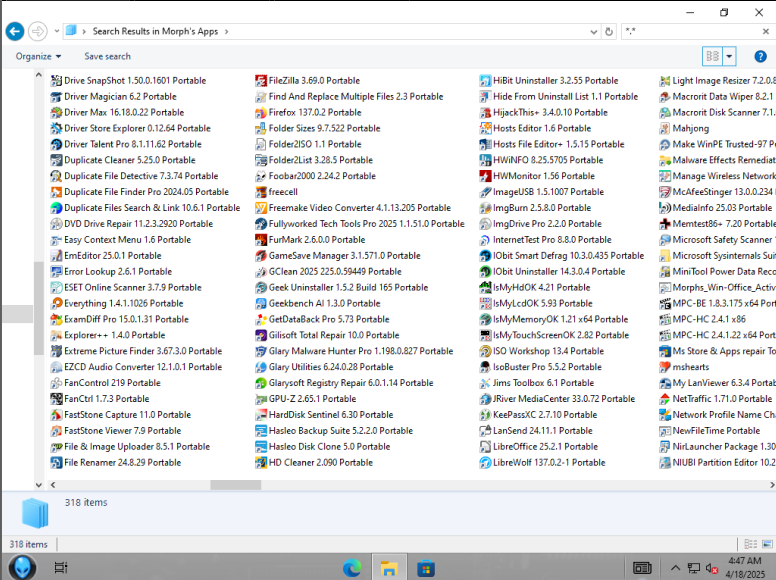Select the freecell game icon
Image resolution: width=776 pixels, height=580 pixels.
pyautogui.click(x=260, y=192)
